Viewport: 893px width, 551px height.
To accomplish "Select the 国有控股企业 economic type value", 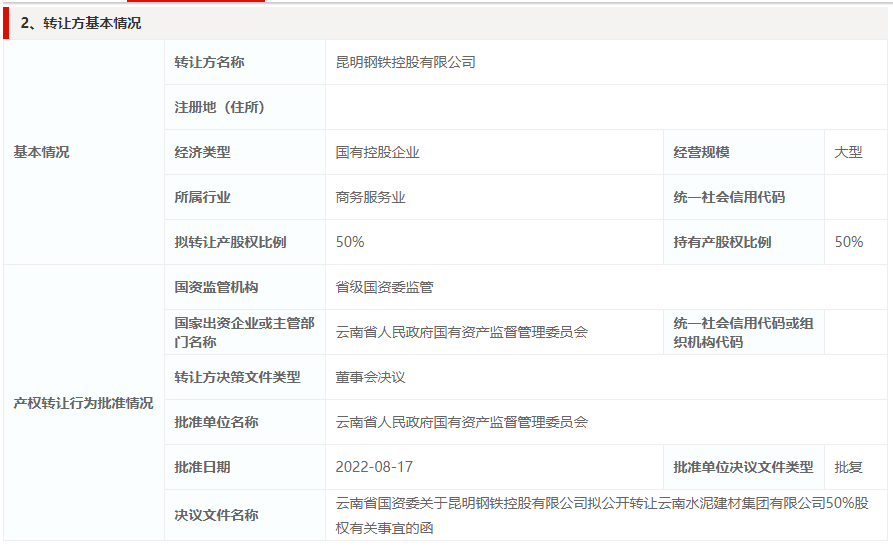I will point(377,152).
